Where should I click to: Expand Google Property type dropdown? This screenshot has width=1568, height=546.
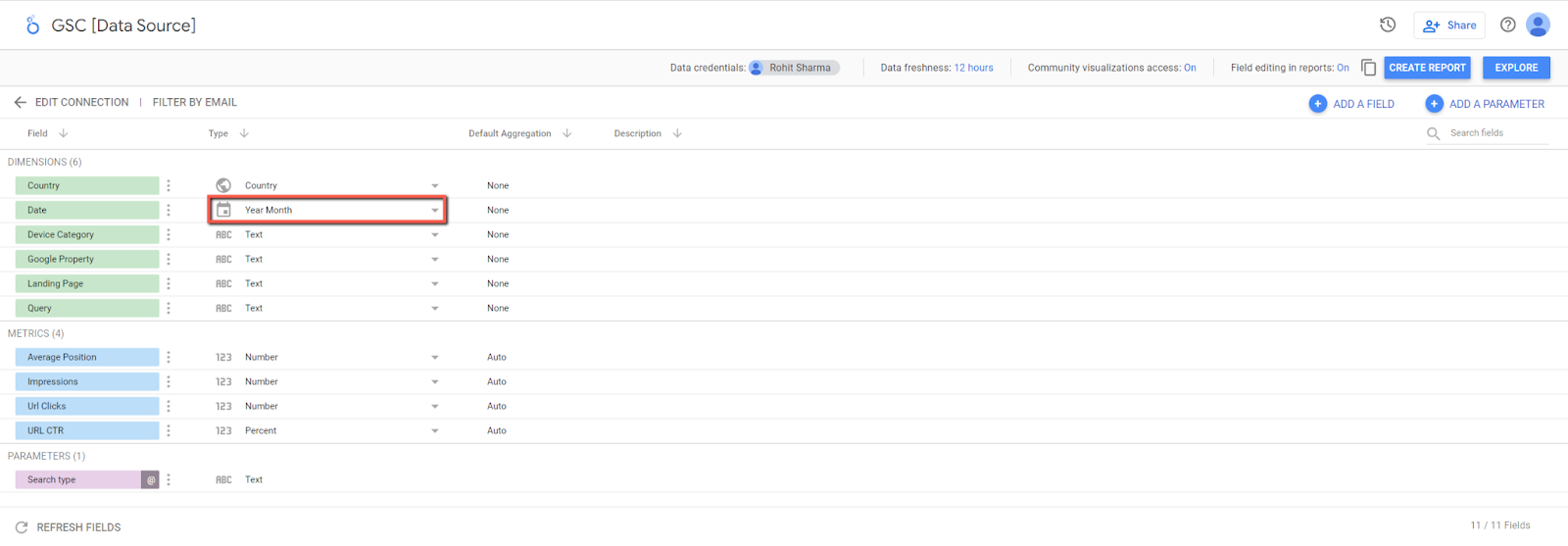435,259
